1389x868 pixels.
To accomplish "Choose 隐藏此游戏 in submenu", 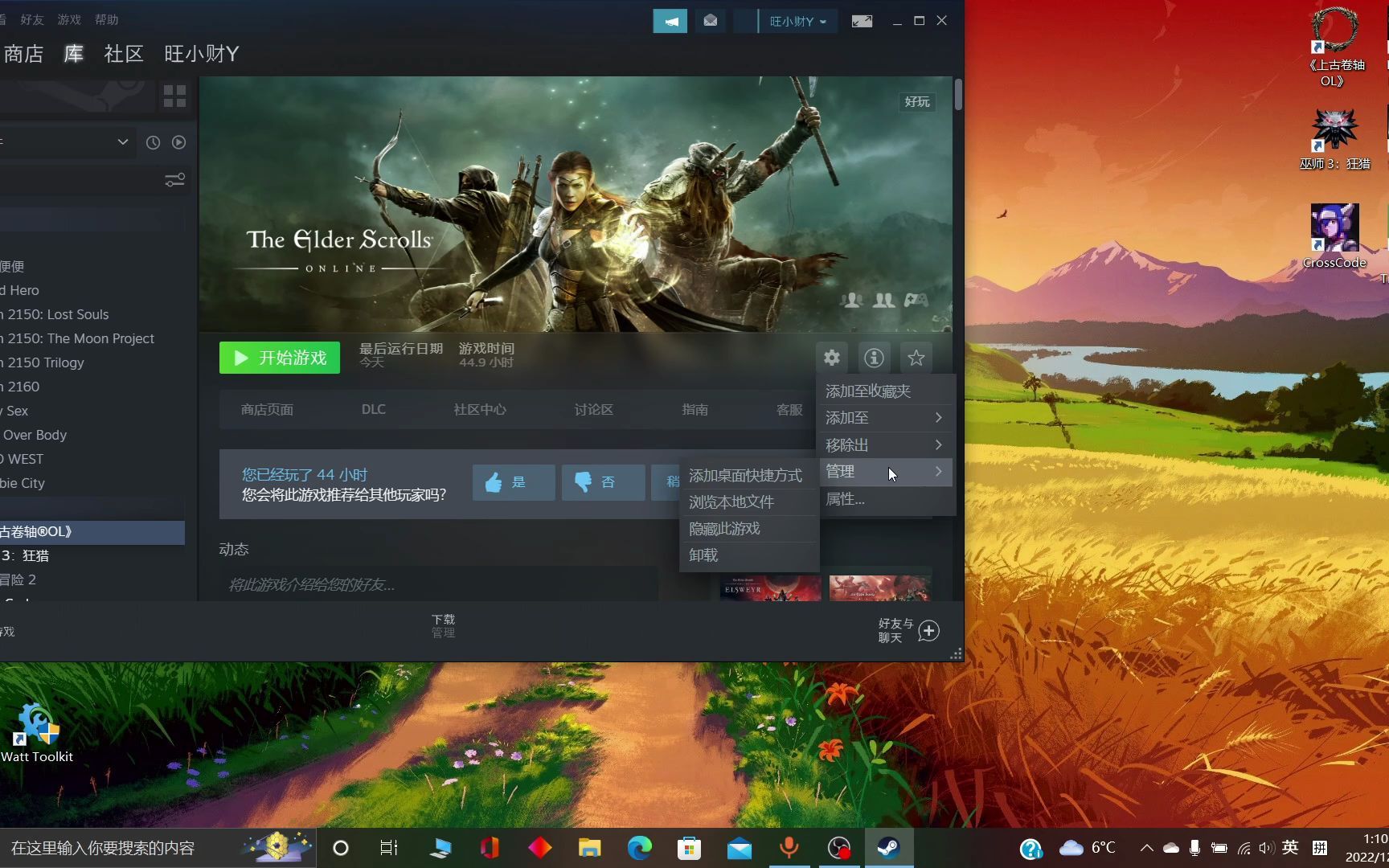I will pos(749,529).
